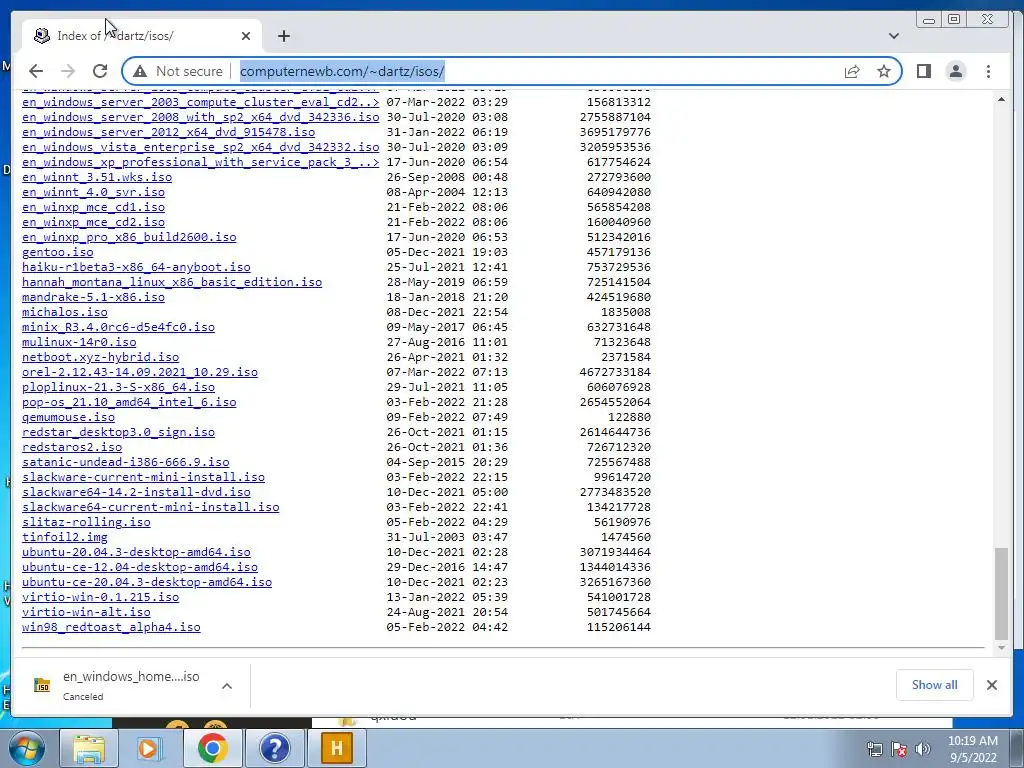1024x768 pixels.
Task: Click the scrollbar down arrow
Action: 1001,648
